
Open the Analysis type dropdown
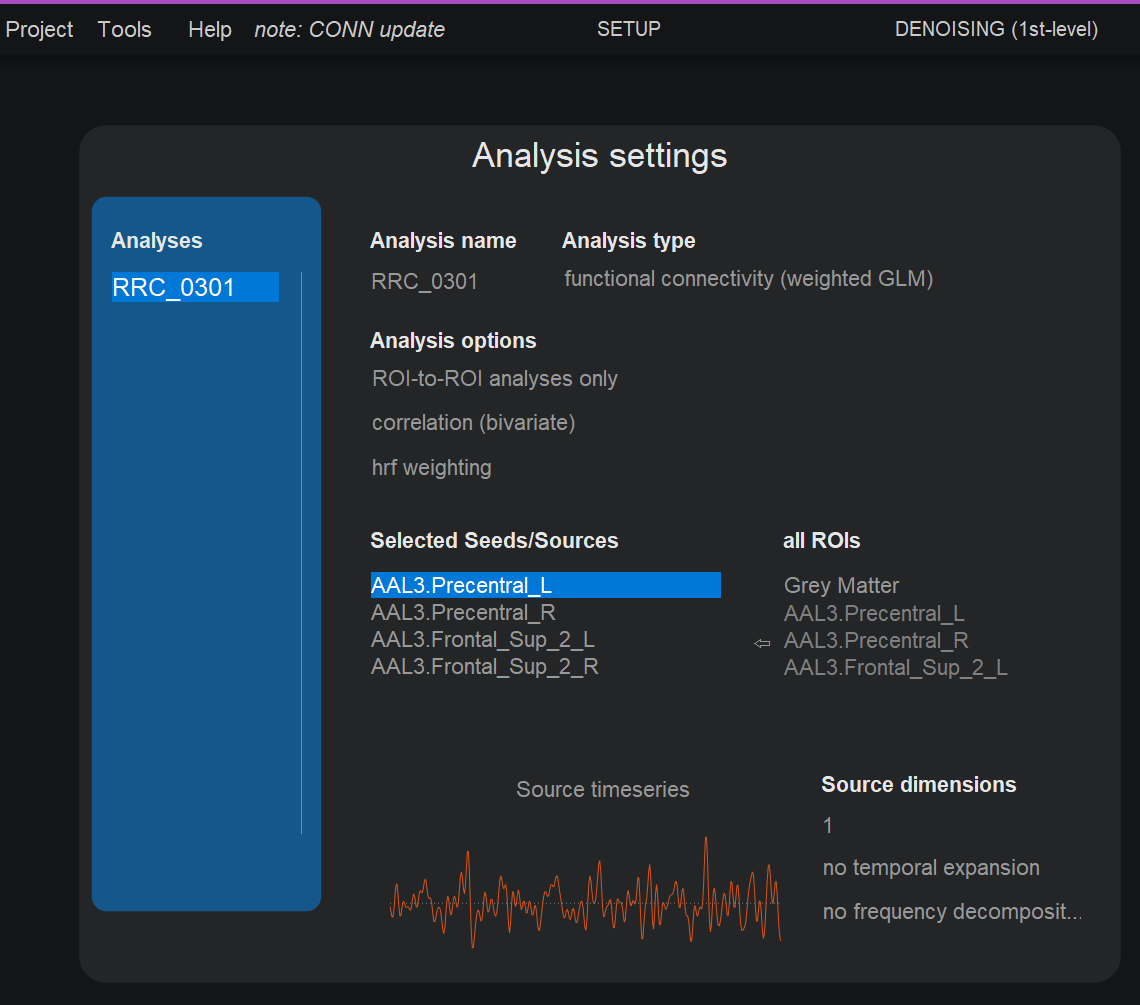pyautogui.click(x=748, y=279)
